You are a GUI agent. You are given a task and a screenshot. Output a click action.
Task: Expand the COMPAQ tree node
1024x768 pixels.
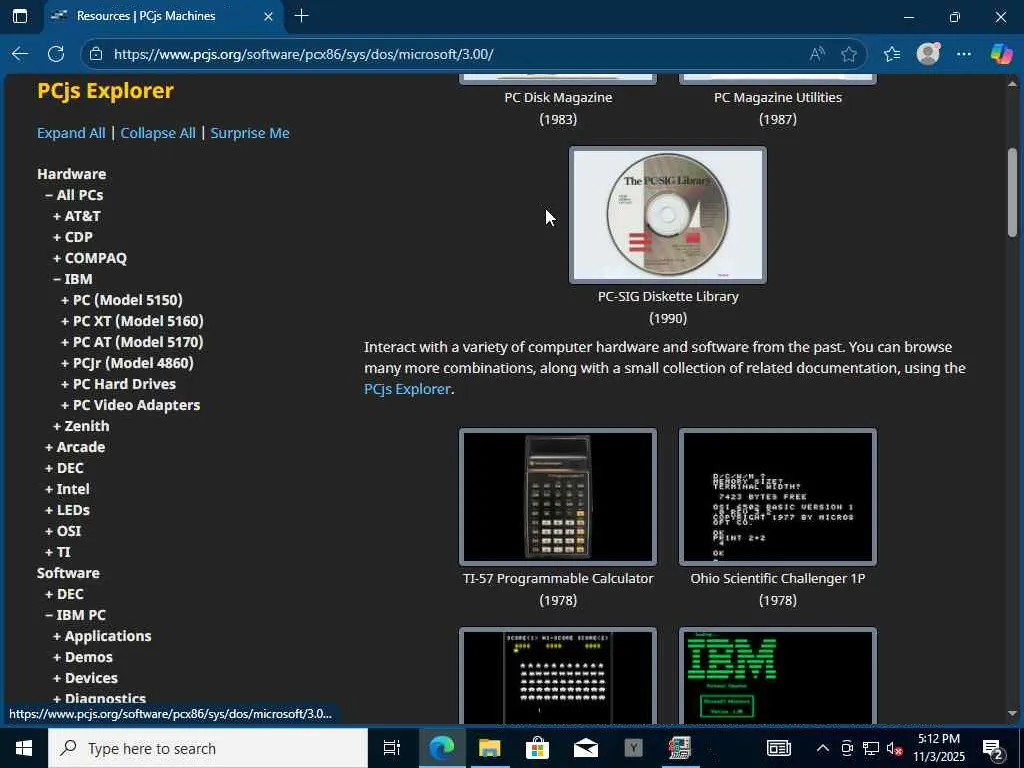click(89, 257)
